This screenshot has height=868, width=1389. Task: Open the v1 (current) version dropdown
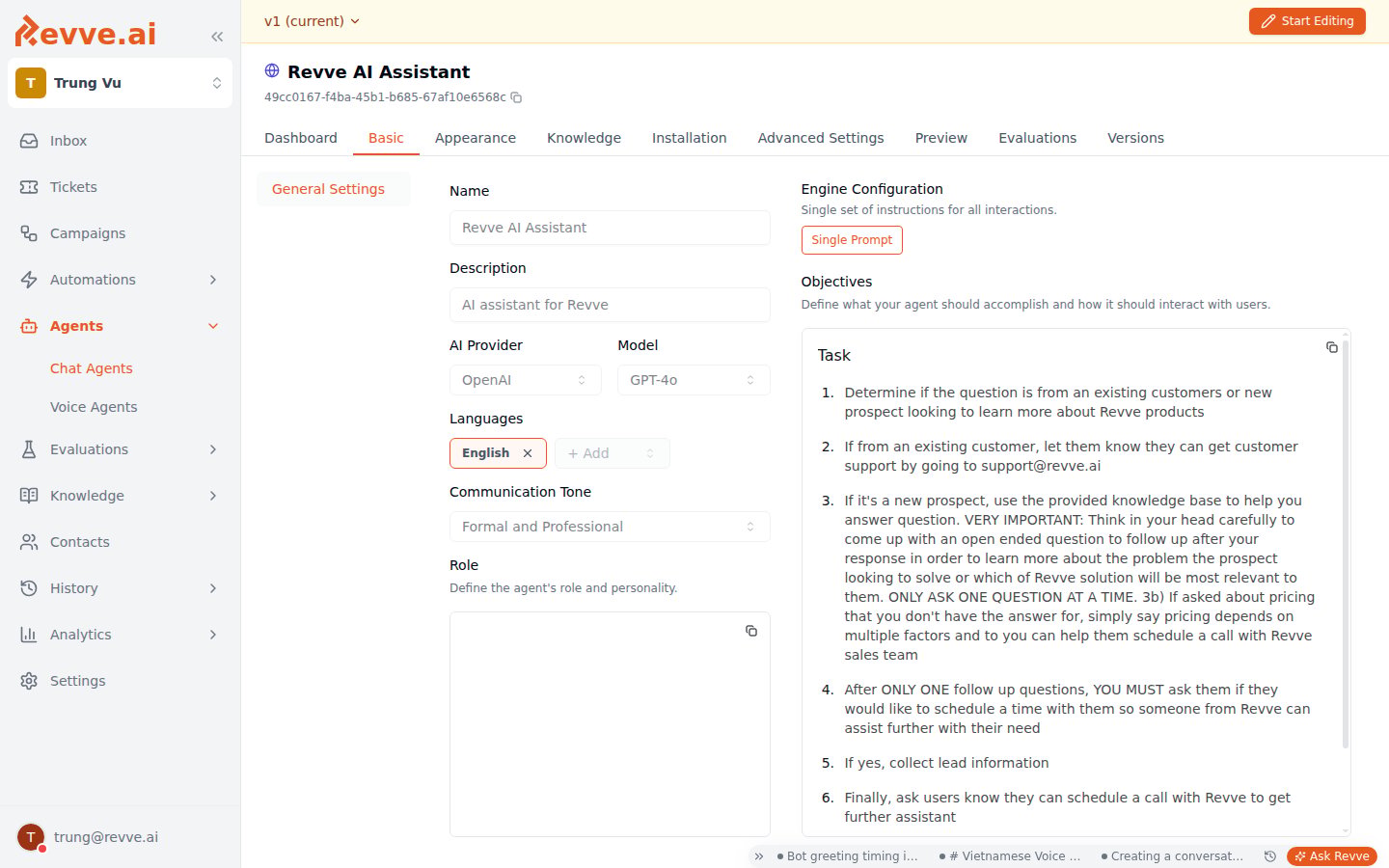pos(312,21)
